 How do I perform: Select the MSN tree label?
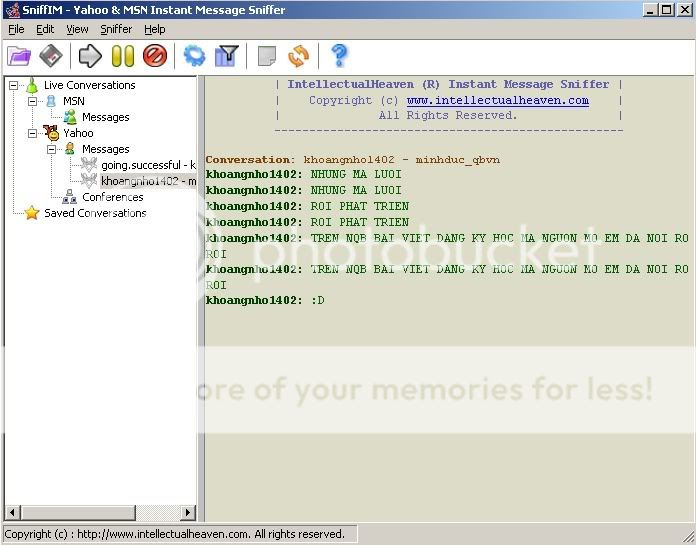point(74,101)
